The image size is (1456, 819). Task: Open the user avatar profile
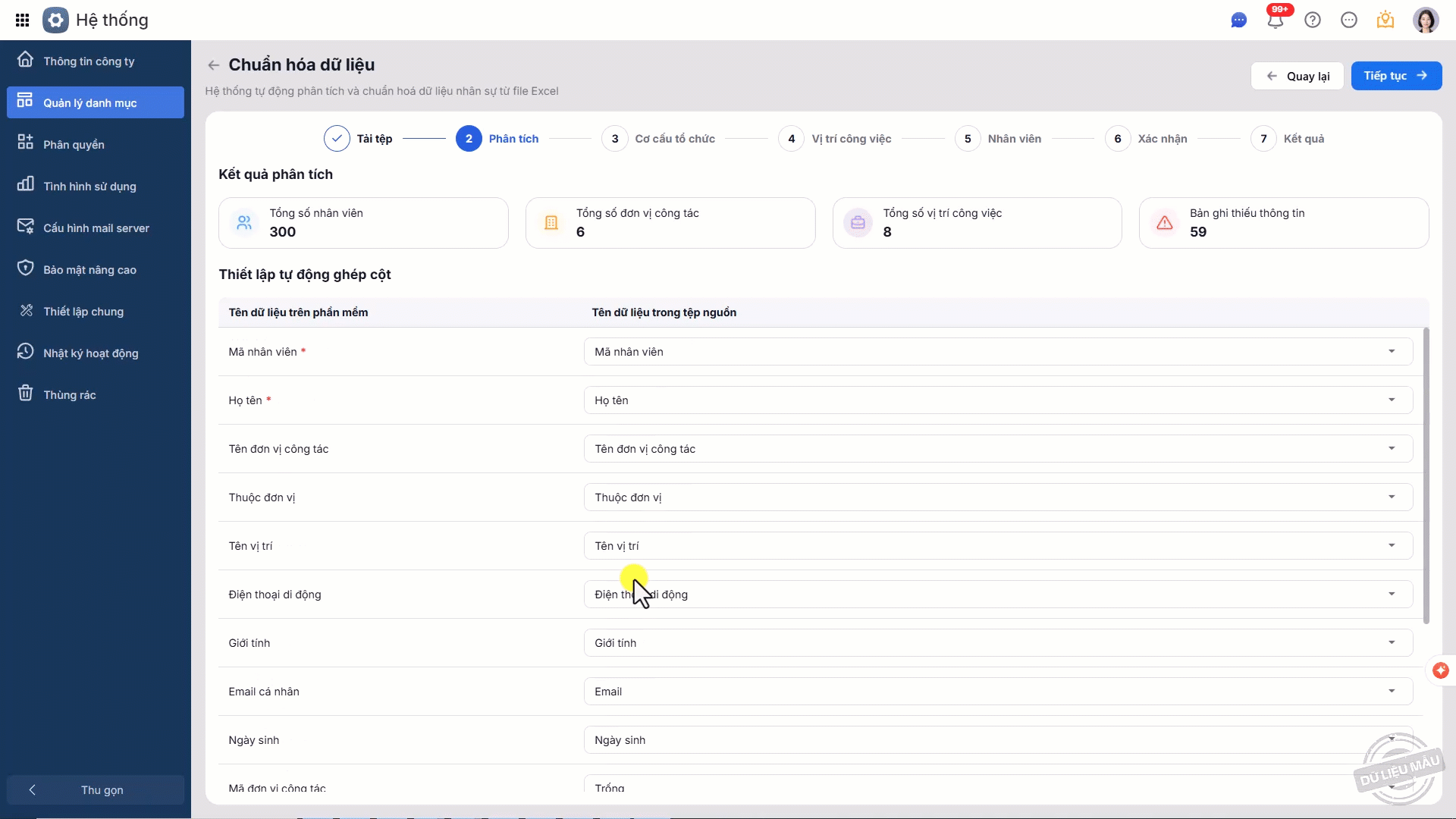(1426, 20)
